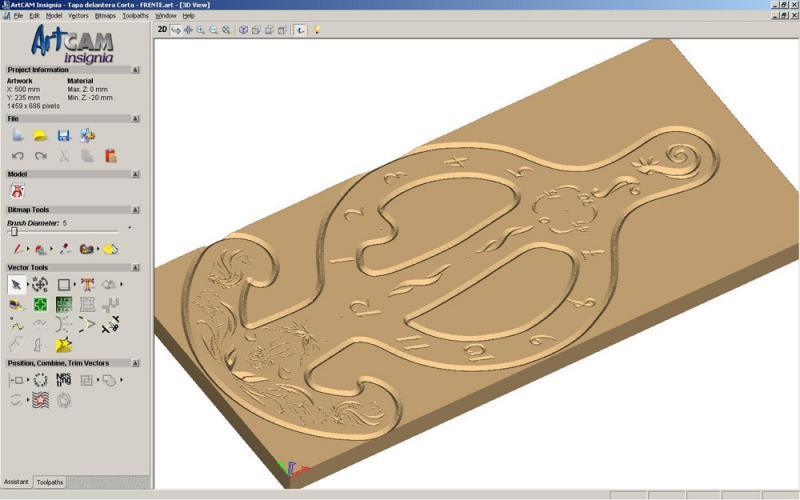Choose the Create Vector Text tool
The image size is (800, 500).
[87, 285]
